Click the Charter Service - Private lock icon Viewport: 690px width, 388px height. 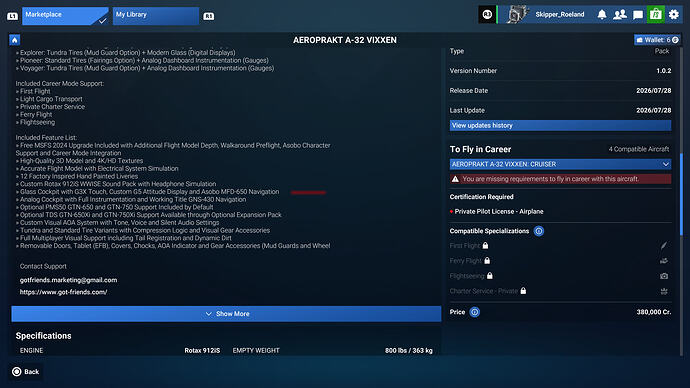click(x=523, y=291)
